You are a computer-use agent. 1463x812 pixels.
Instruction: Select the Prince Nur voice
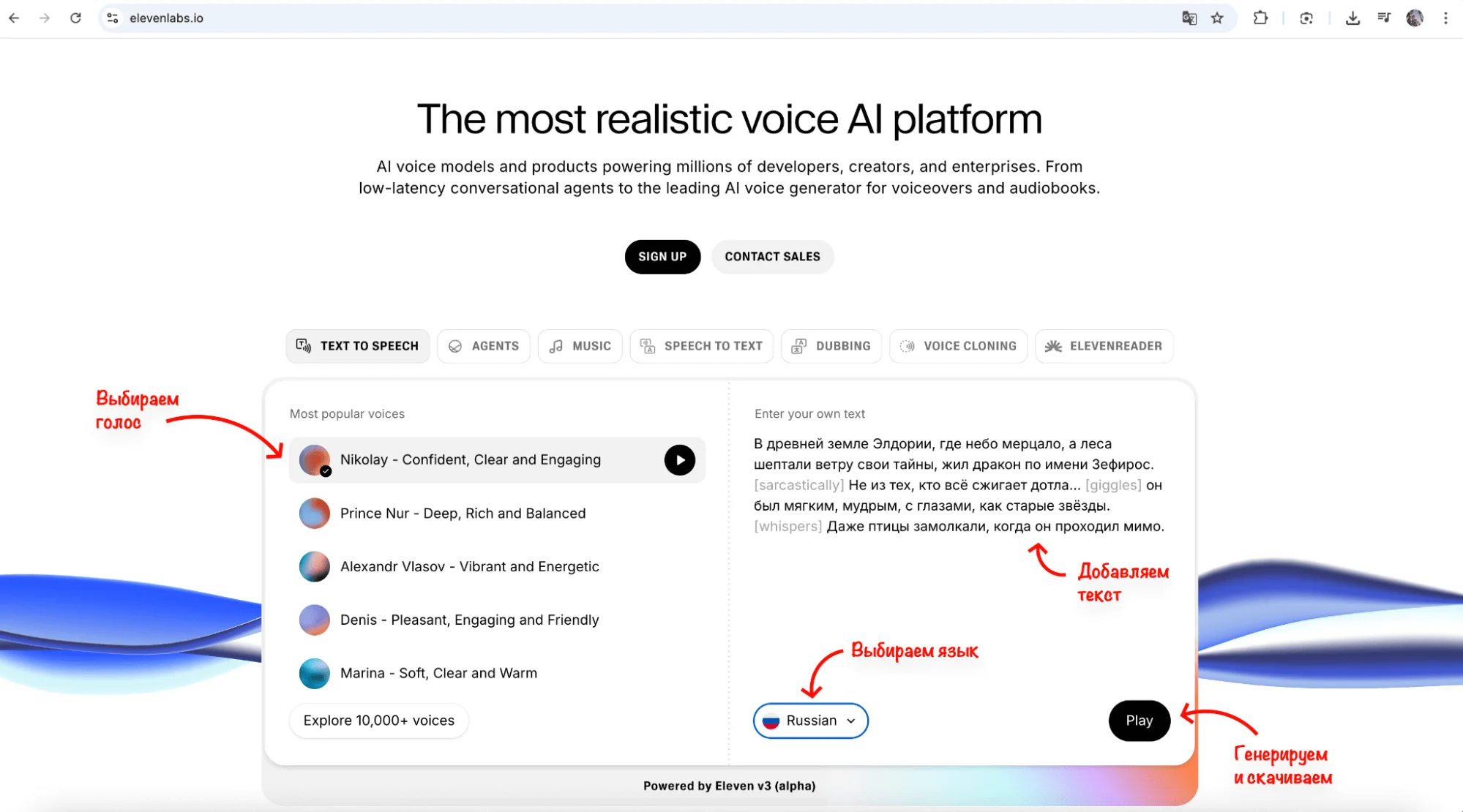click(463, 514)
